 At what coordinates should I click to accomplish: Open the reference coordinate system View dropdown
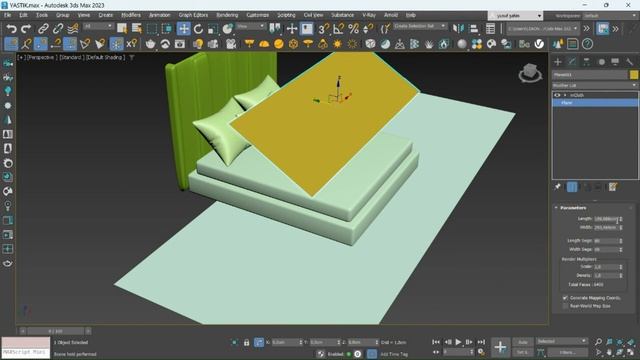tap(251, 26)
